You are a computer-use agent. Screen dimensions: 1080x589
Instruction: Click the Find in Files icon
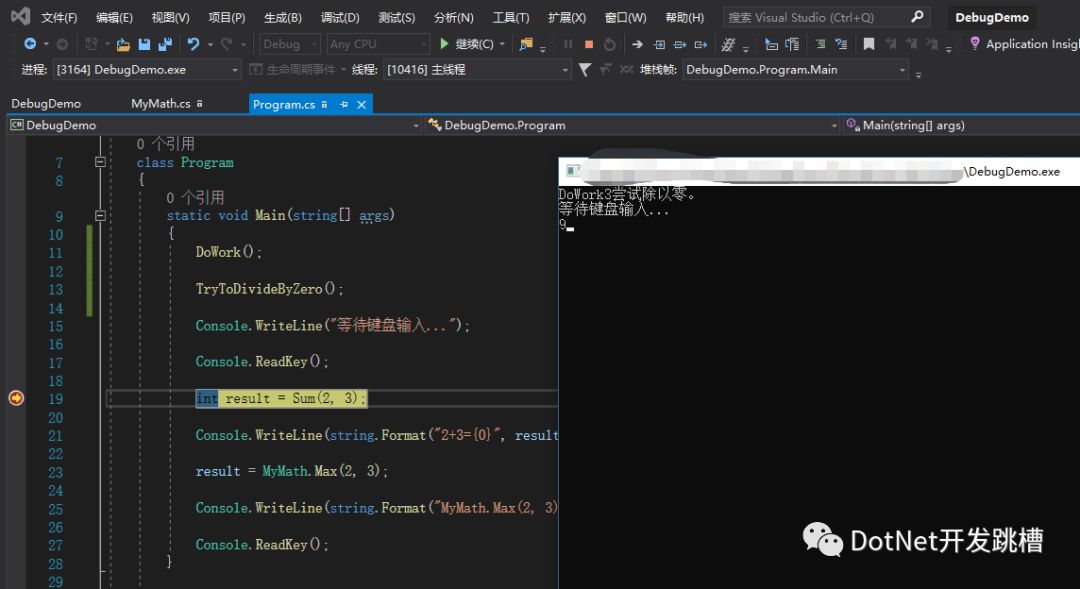[x=526, y=45]
